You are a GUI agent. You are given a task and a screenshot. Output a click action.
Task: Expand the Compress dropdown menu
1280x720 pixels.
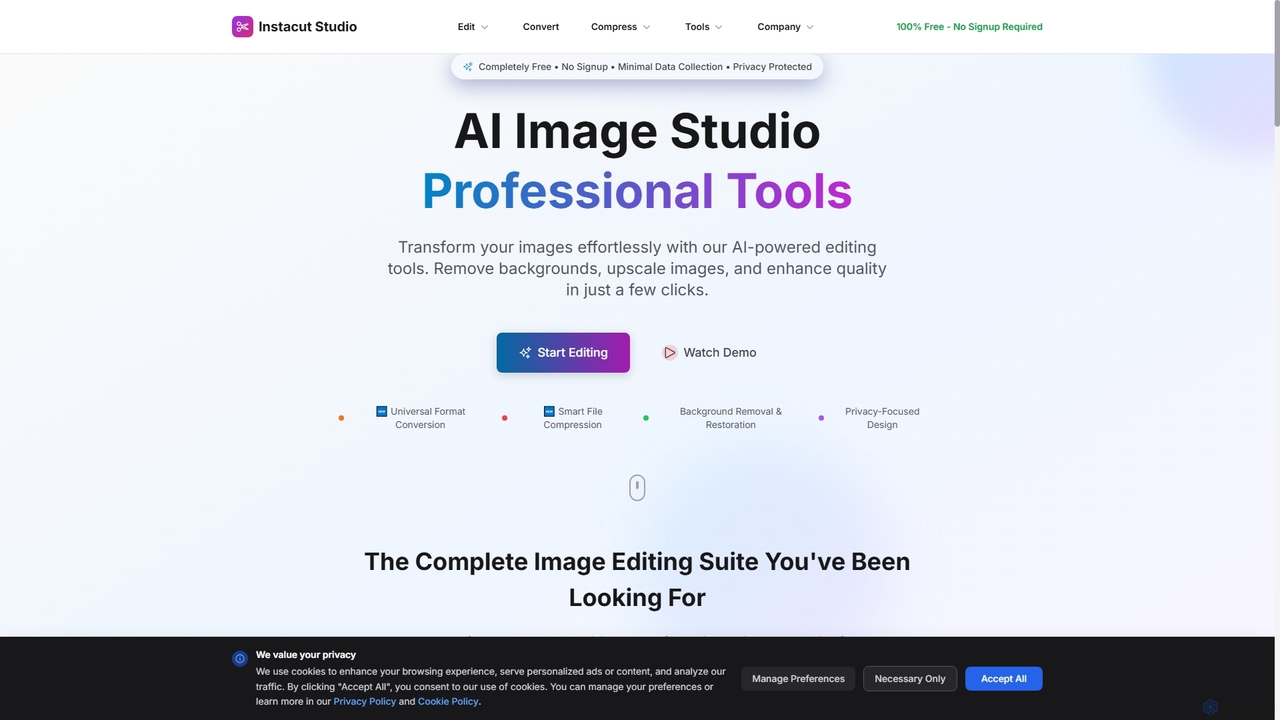pyautogui.click(x=621, y=27)
